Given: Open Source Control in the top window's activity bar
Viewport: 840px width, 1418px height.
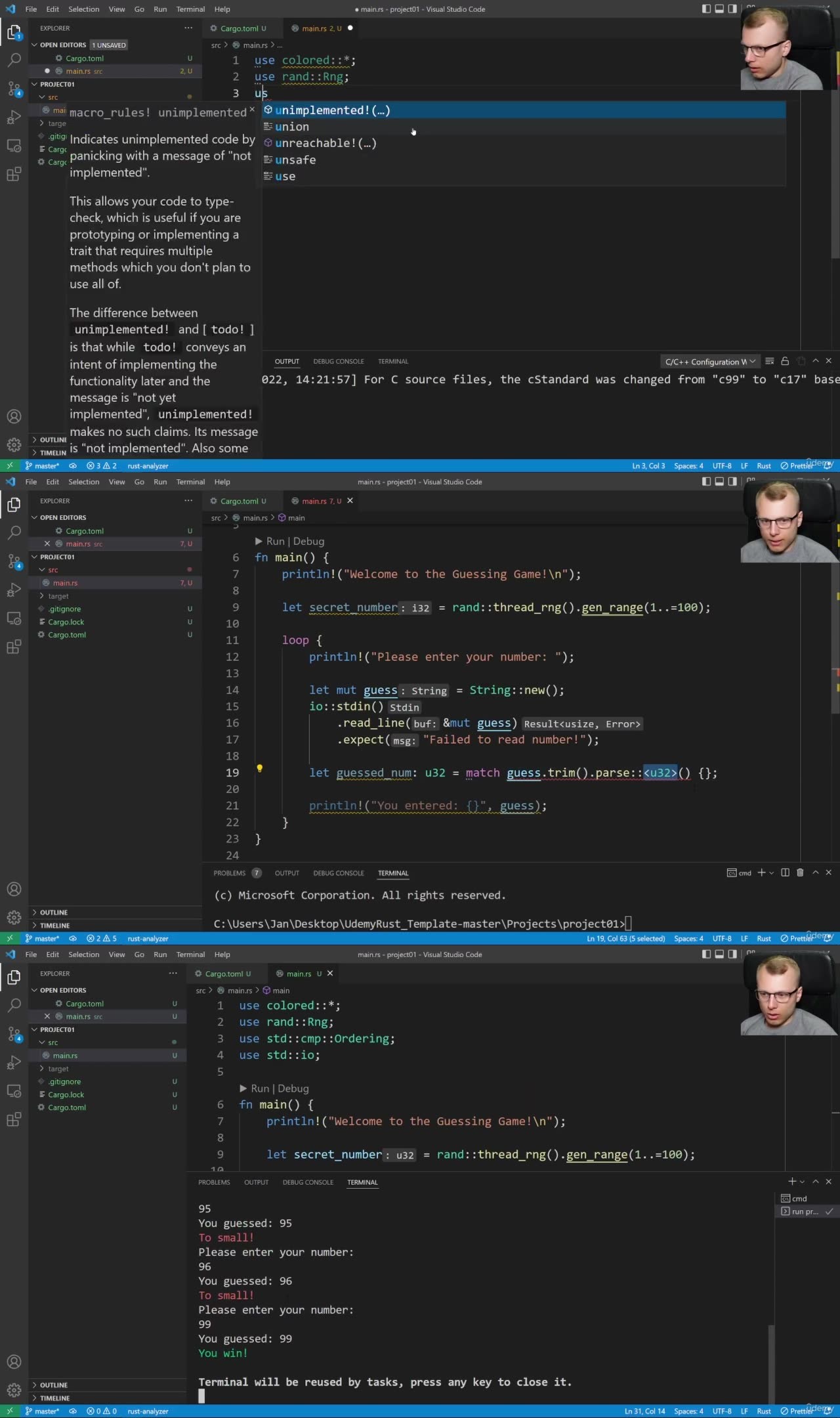Looking at the screenshot, I should click(x=14, y=89).
